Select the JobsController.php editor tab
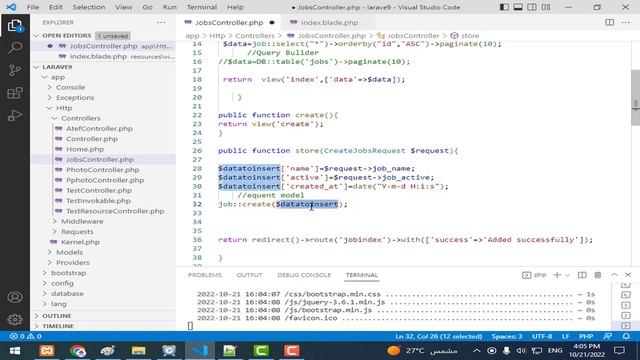Screen dimensions: 640x360 (229, 22)
